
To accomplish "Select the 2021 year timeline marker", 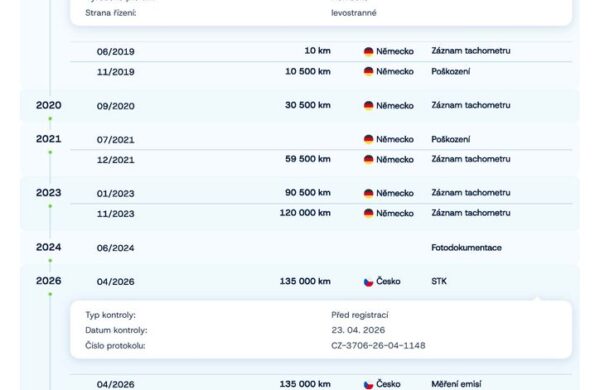I will [49, 139].
